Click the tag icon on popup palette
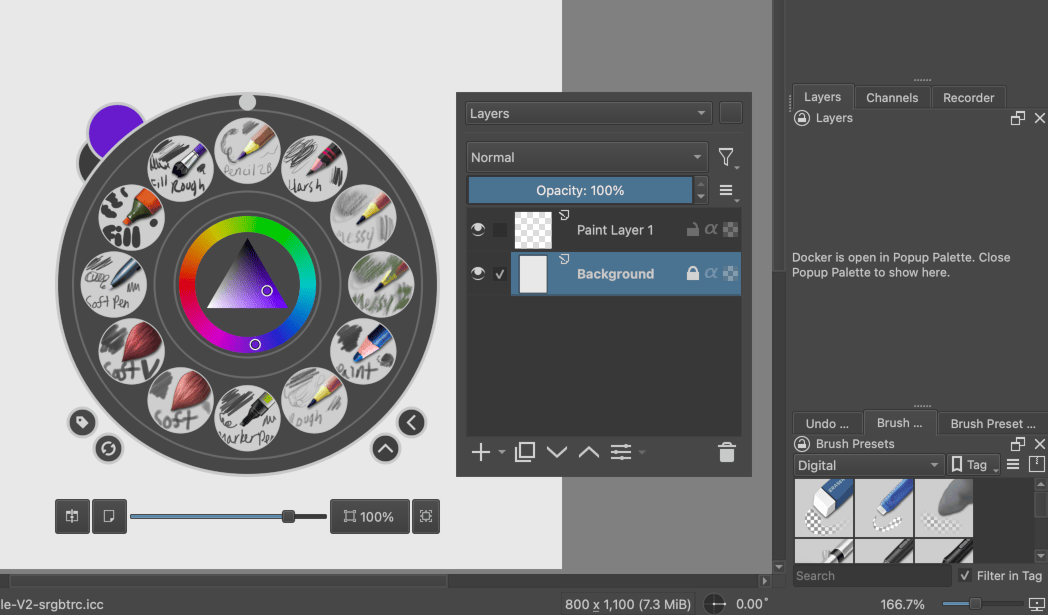Screen dimensions: 1048x615 tap(82, 423)
